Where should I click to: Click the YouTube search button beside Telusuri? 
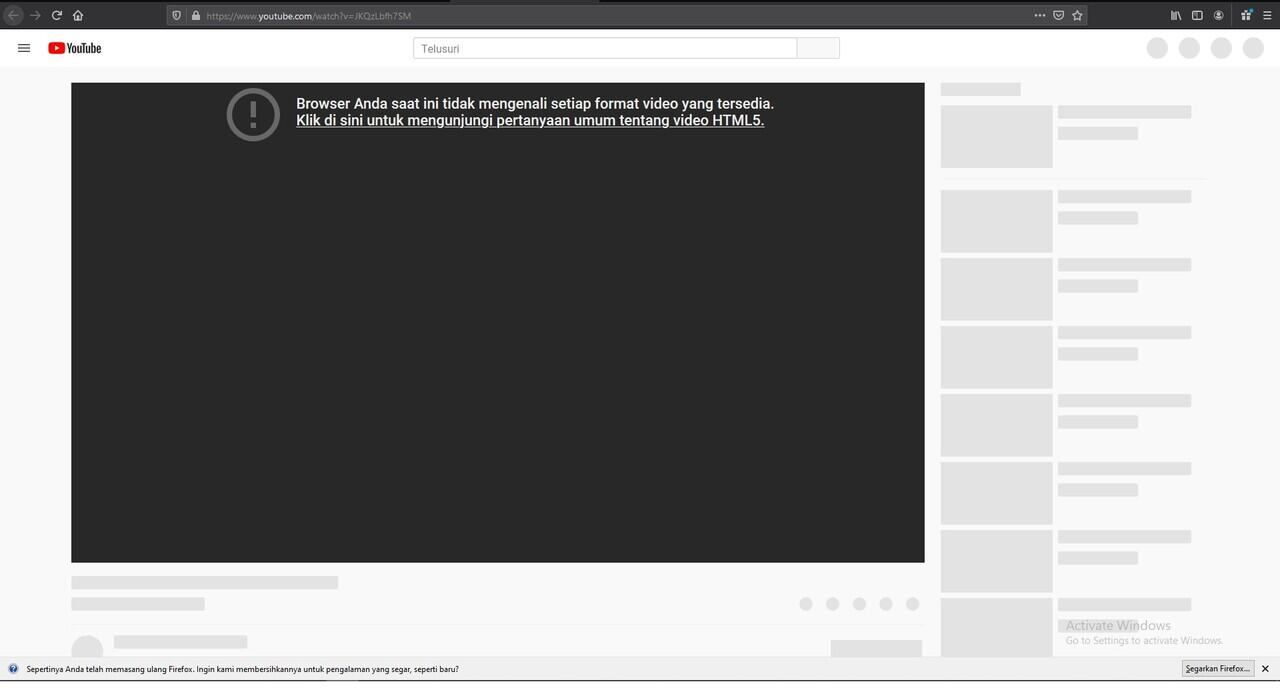(818, 48)
